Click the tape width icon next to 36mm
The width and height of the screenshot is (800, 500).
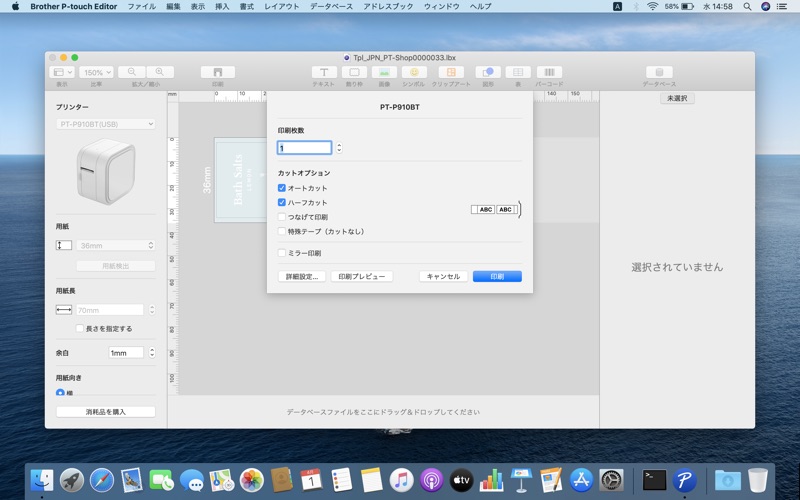click(x=63, y=245)
